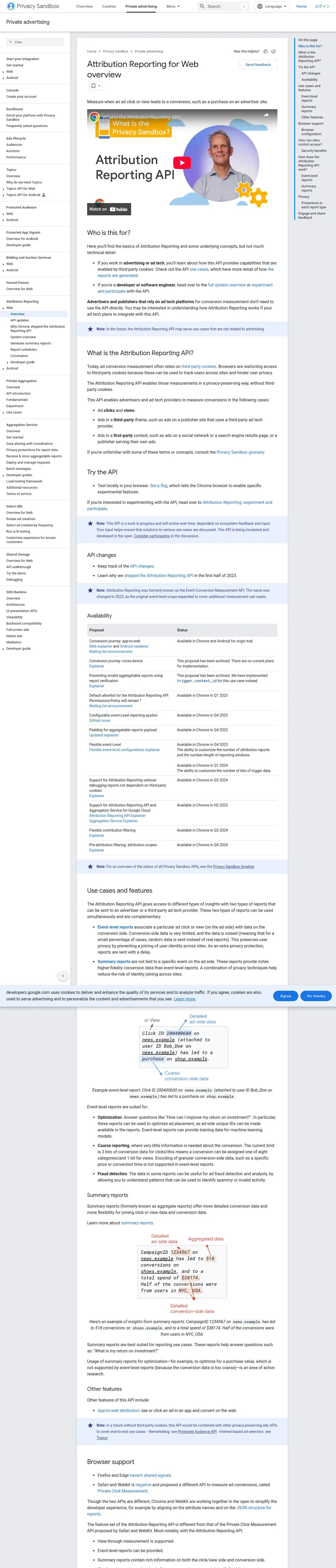This screenshot has width=336, height=1568.
Task: Click the thumbs up helpful icon
Action: tap(266, 52)
